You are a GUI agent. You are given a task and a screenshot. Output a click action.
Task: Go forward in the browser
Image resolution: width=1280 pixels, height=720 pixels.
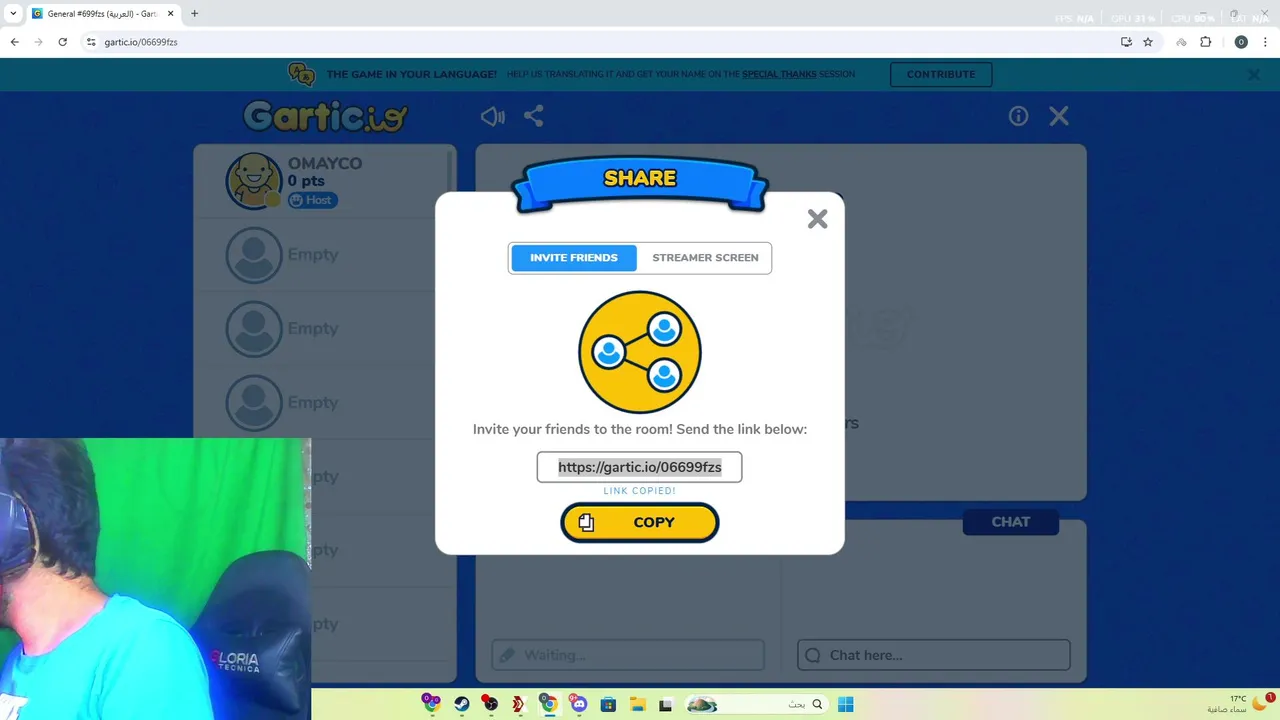click(39, 42)
